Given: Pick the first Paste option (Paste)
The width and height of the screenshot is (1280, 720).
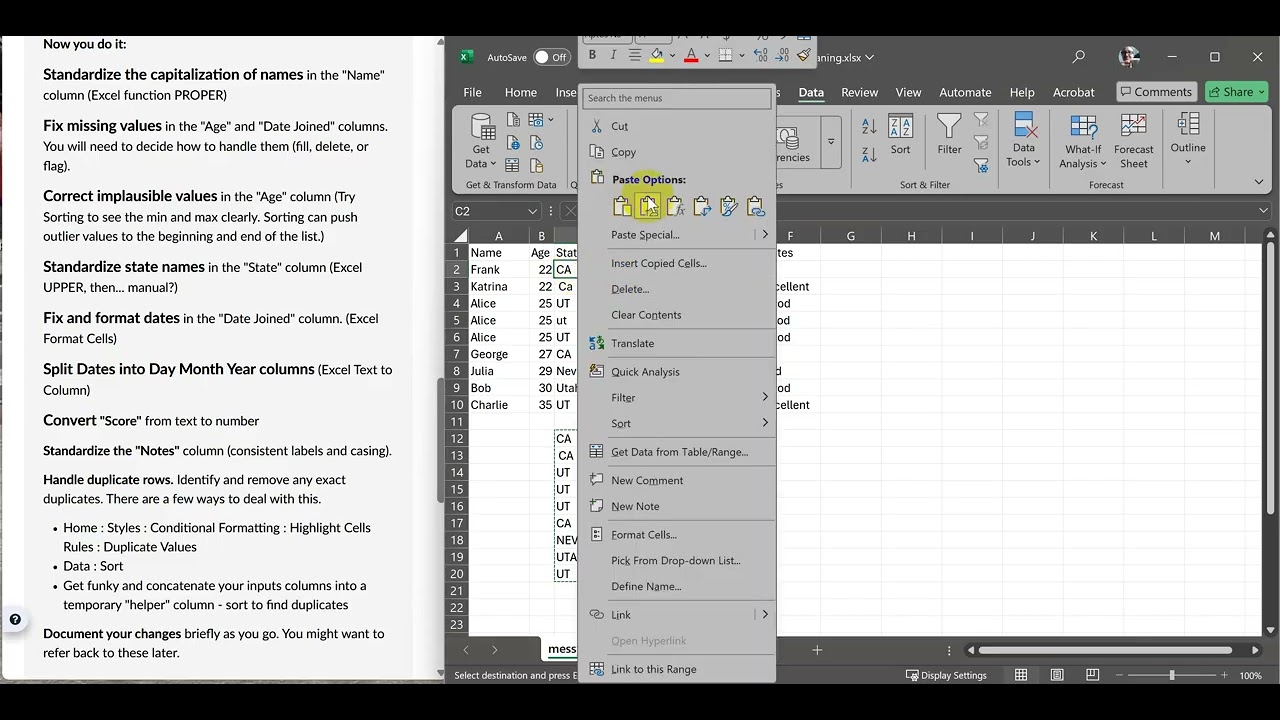Looking at the screenshot, I should (622, 206).
